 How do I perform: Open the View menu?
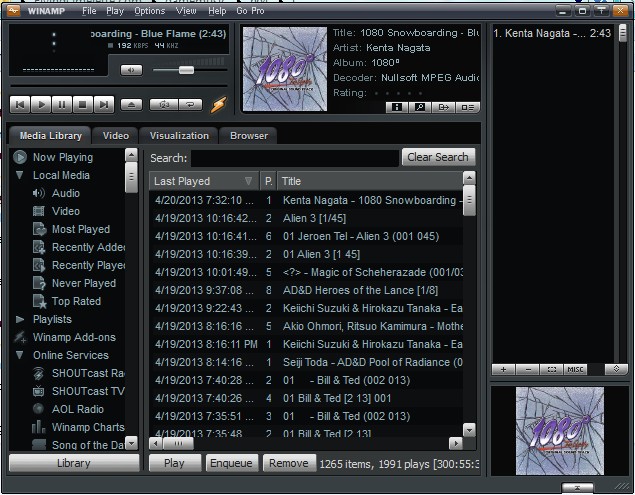tap(186, 11)
